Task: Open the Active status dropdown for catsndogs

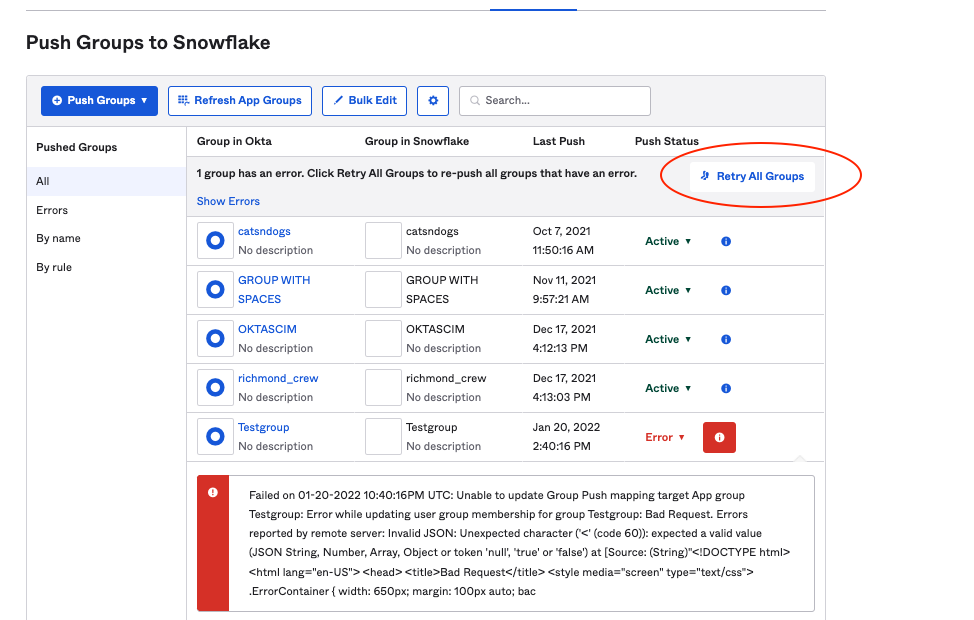Action: point(667,241)
